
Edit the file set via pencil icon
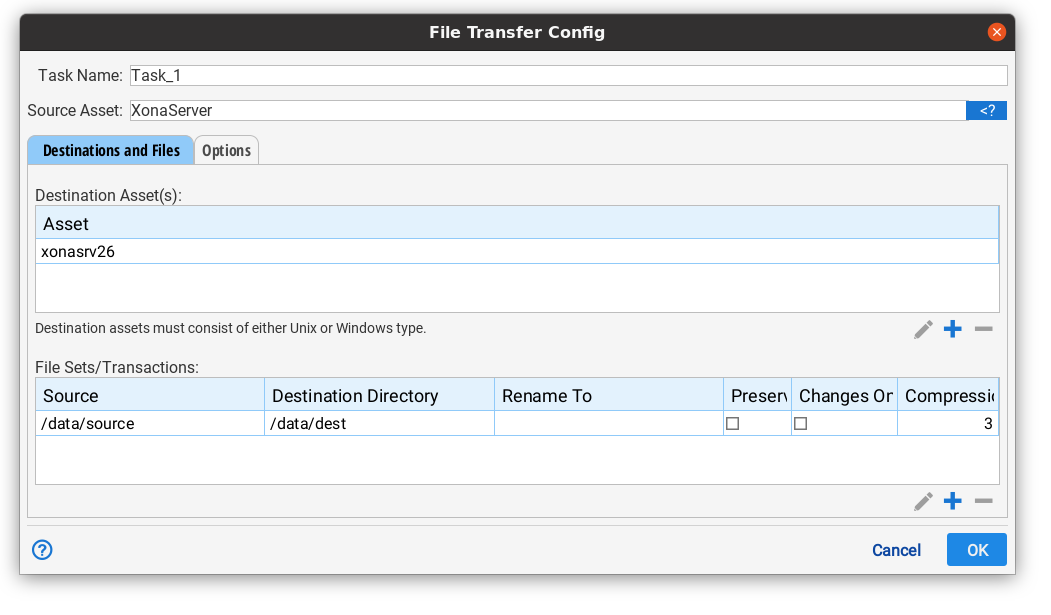click(922, 501)
